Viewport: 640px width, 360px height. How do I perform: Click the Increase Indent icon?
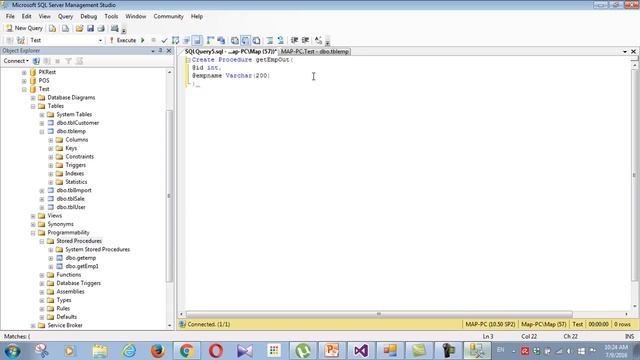pos(305,40)
